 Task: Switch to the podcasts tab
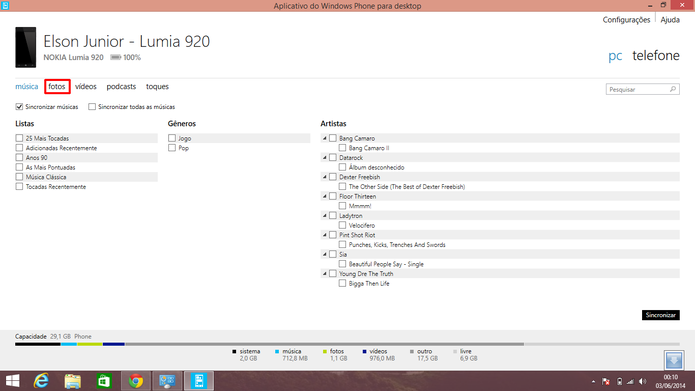pyautogui.click(x=121, y=86)
